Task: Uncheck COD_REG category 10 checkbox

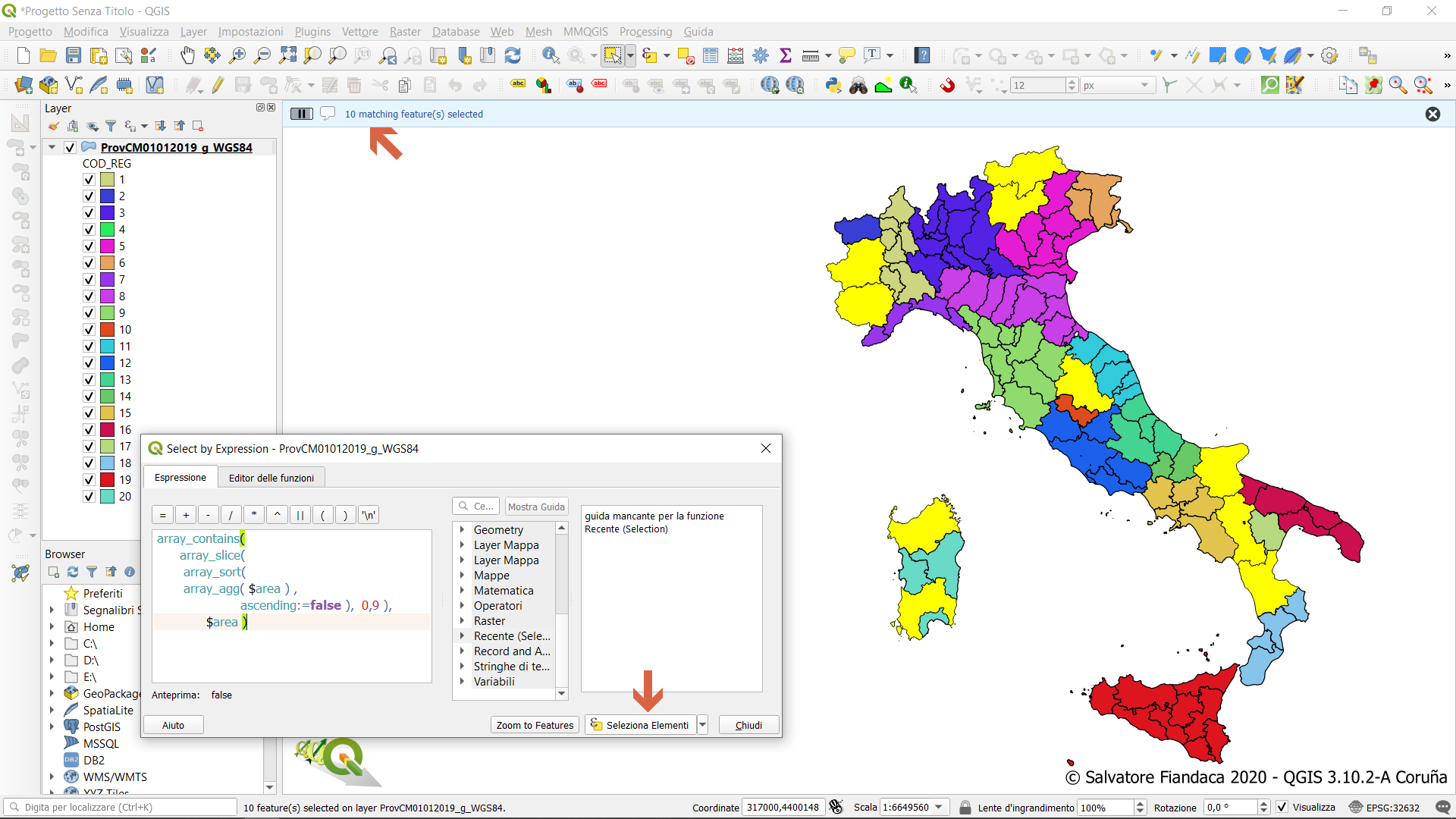Action: [89, 330]
